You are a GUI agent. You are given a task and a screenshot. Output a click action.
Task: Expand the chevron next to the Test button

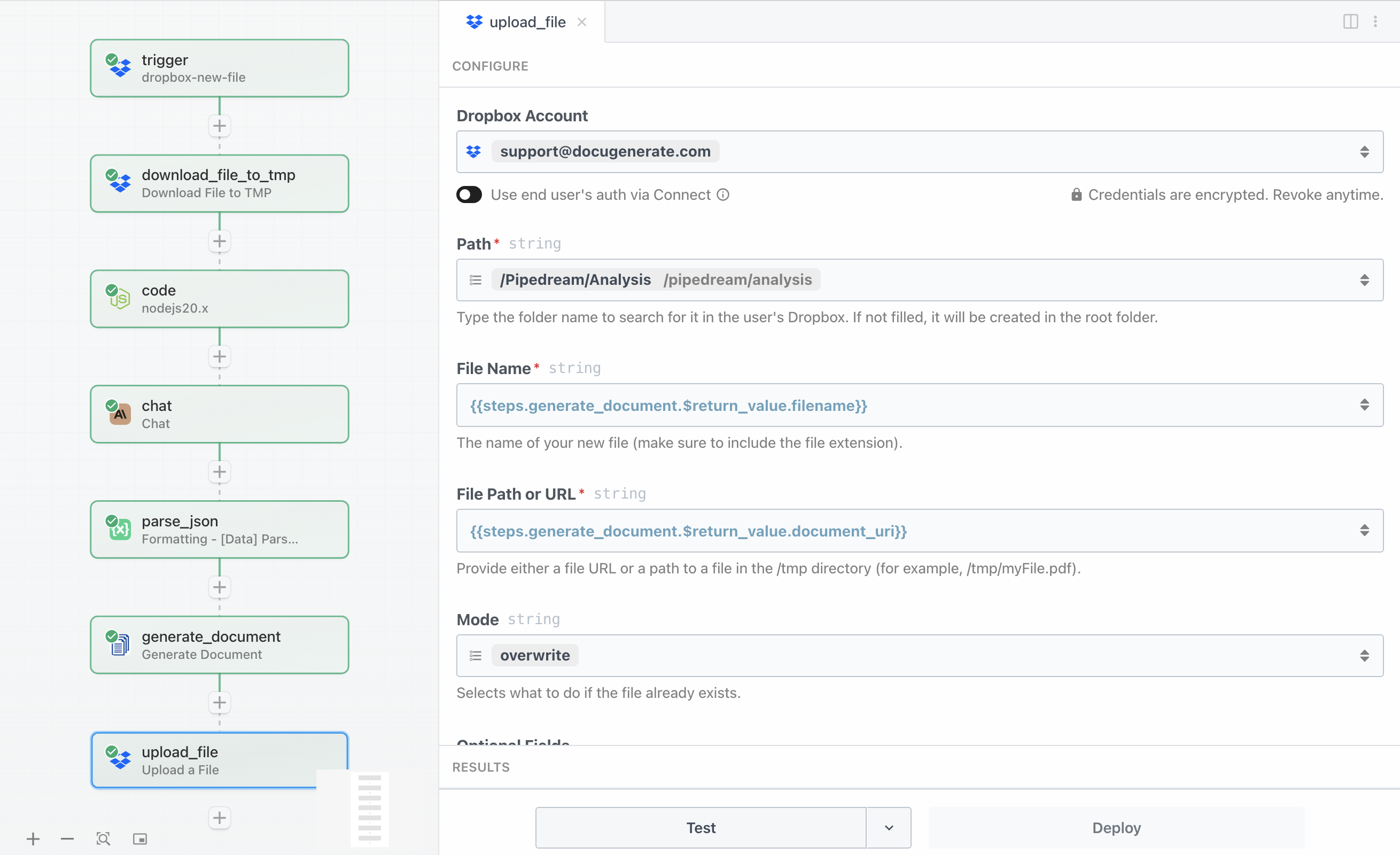coord(888,828)
